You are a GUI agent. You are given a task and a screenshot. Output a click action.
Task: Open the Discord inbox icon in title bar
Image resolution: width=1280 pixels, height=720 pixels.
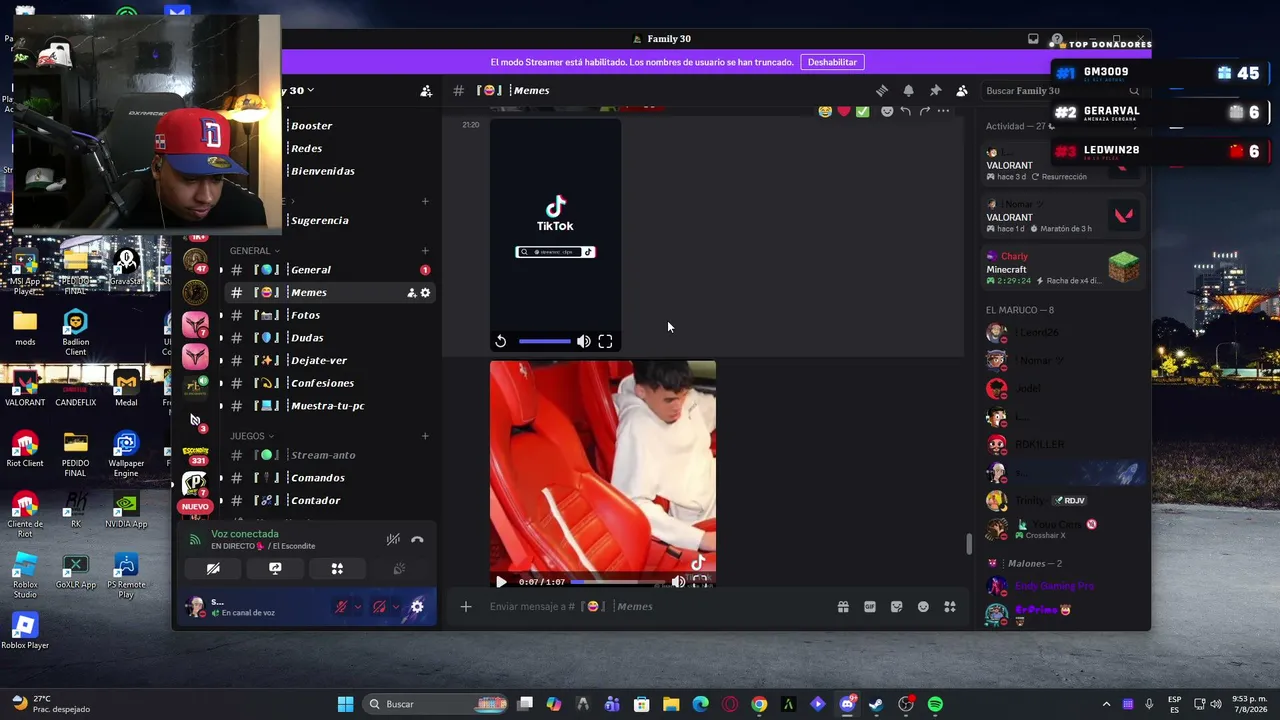(x=1033, y=39)
